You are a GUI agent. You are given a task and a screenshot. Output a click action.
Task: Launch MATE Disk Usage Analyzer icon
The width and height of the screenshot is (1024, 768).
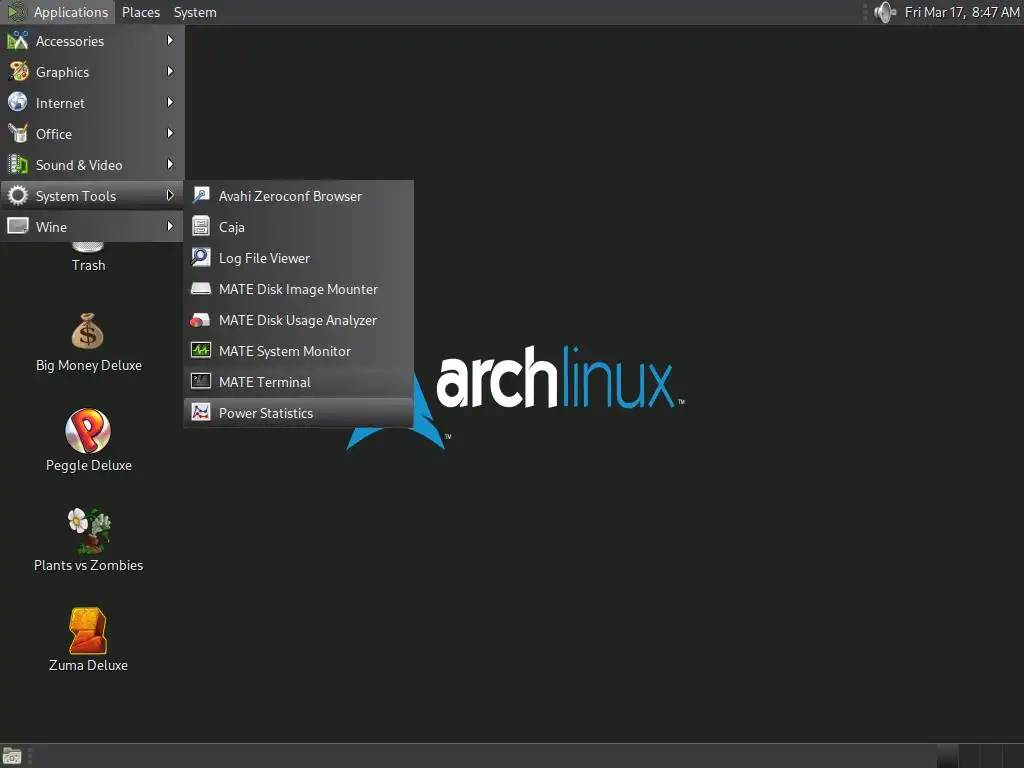[200, 320]
